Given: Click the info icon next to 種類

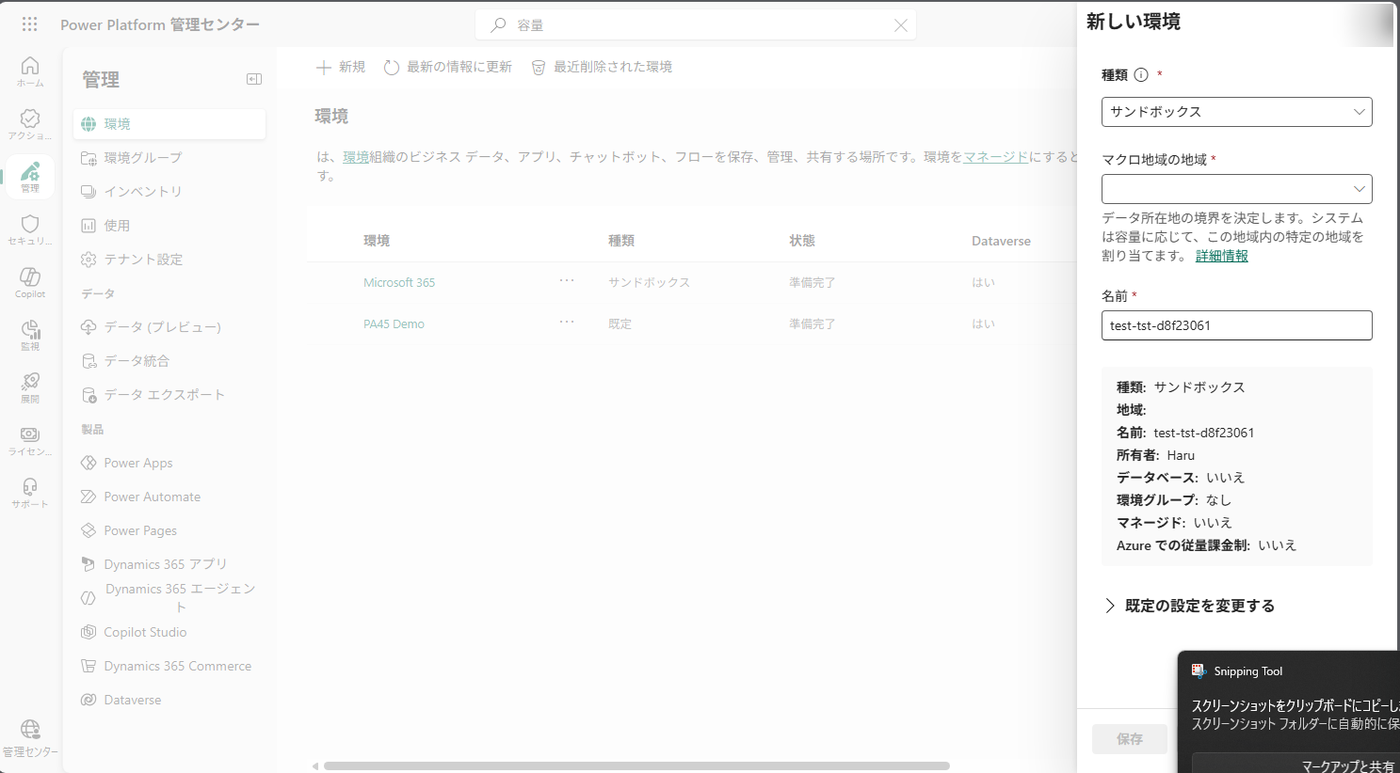Looking at the screenshot, I should tap(1141, 75).
